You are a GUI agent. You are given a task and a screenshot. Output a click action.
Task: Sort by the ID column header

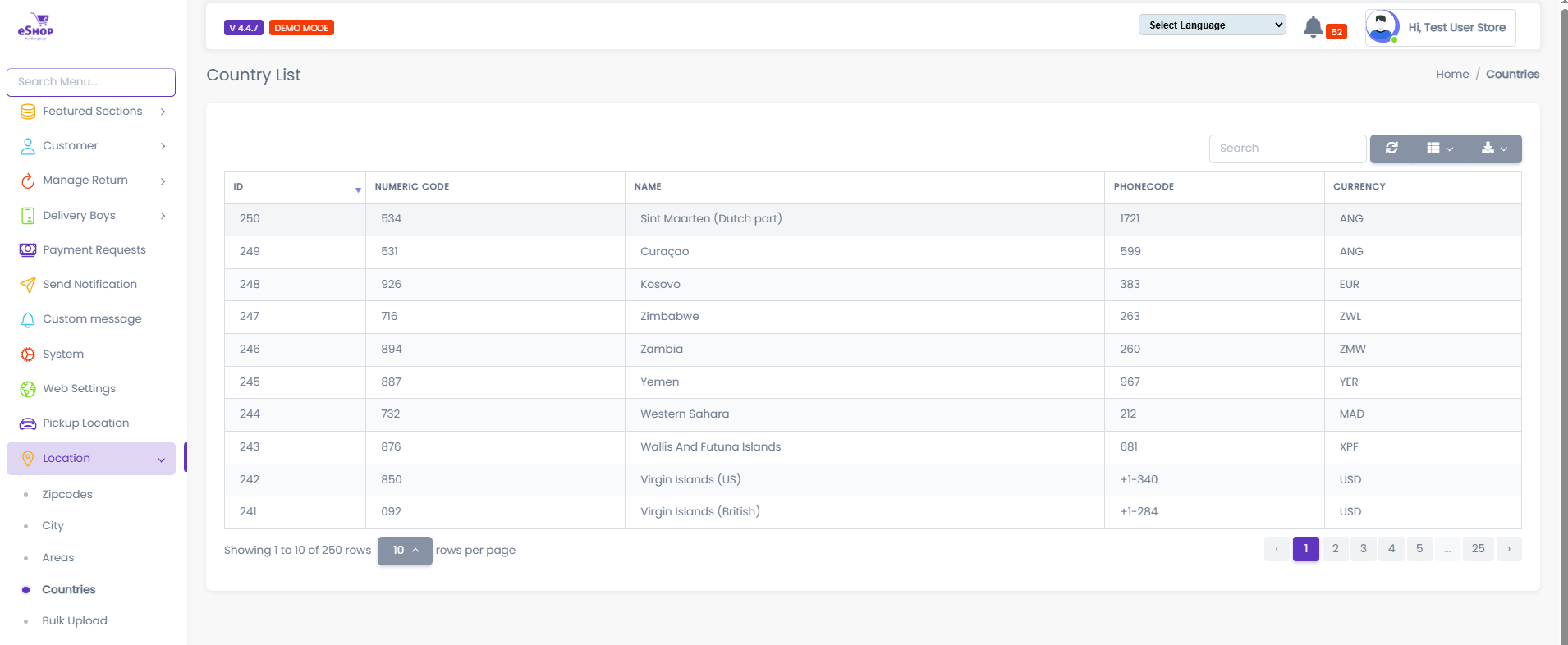click(x=295, y=187)
